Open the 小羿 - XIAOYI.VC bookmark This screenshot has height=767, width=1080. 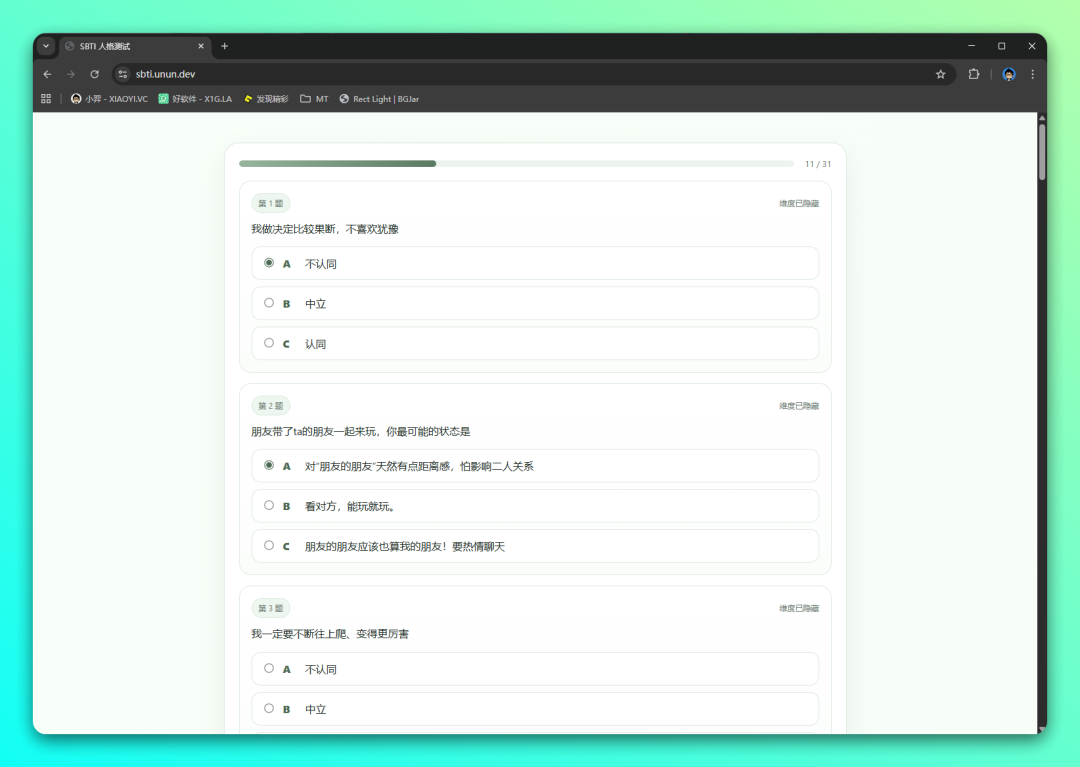(x=109, y=99)
